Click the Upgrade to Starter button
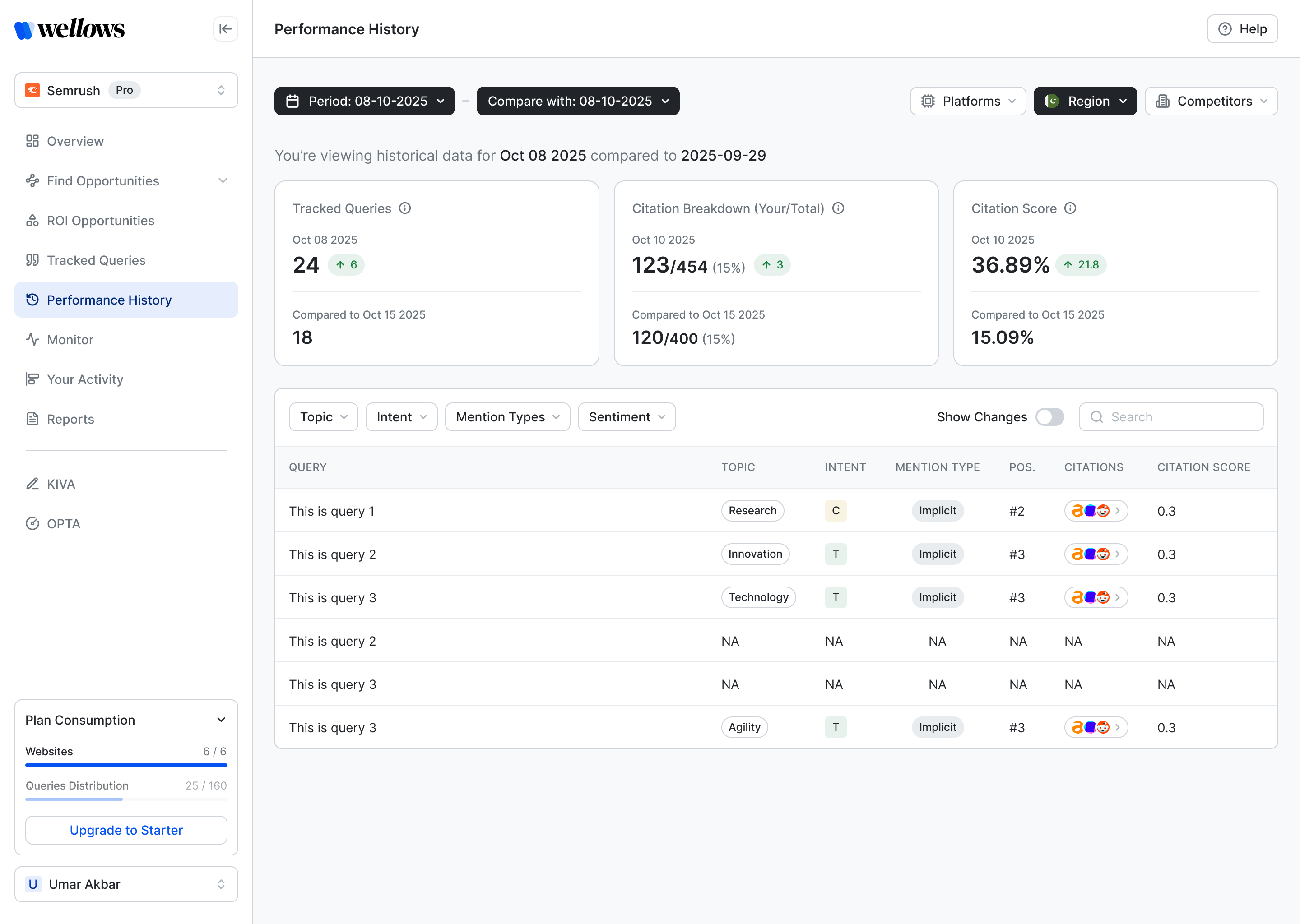The height and width of the screenshot is (924, 1300). coord(126,830)
